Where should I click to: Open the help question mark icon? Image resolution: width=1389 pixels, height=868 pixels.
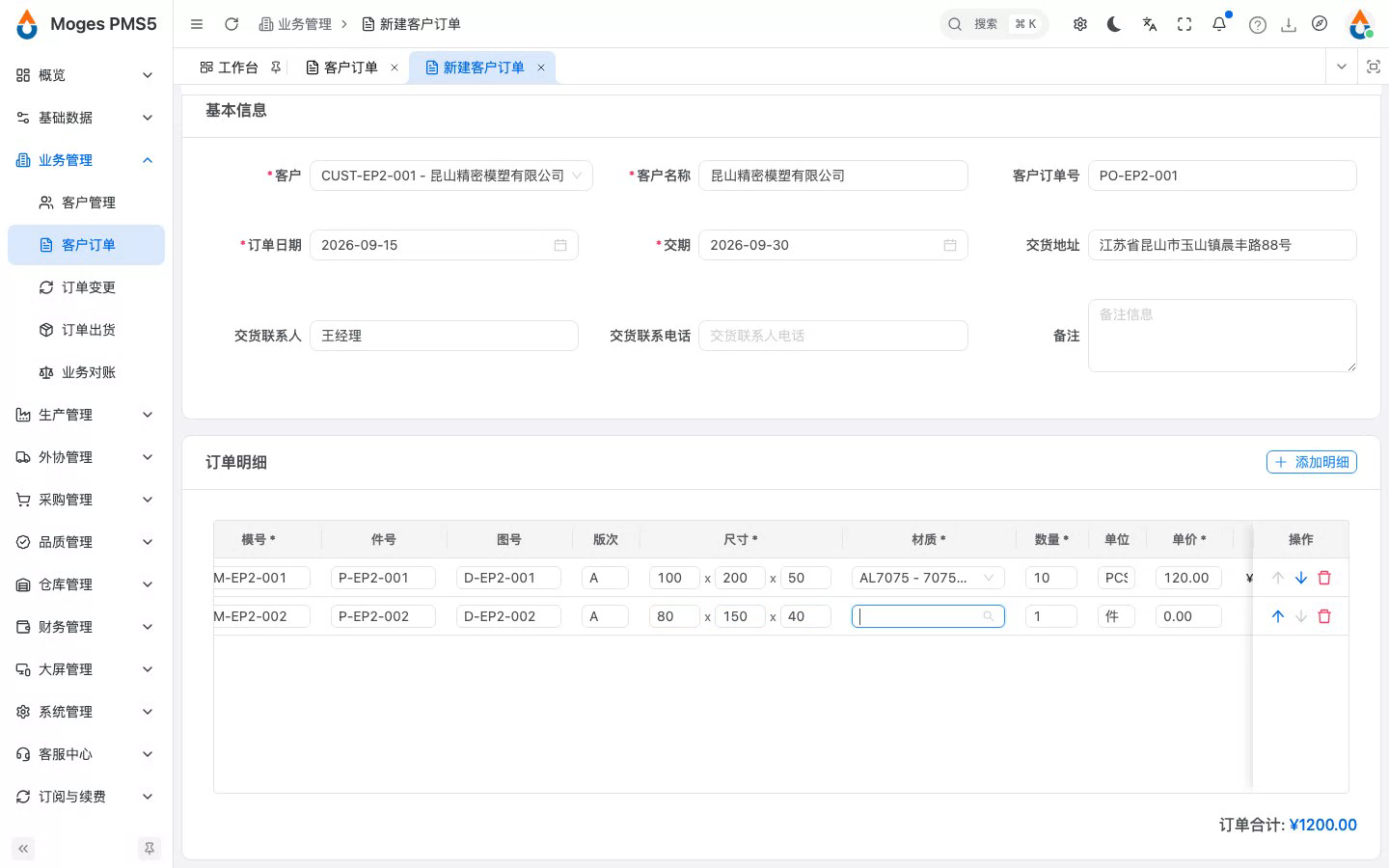pyautogui.click(x=1258, y=25)
